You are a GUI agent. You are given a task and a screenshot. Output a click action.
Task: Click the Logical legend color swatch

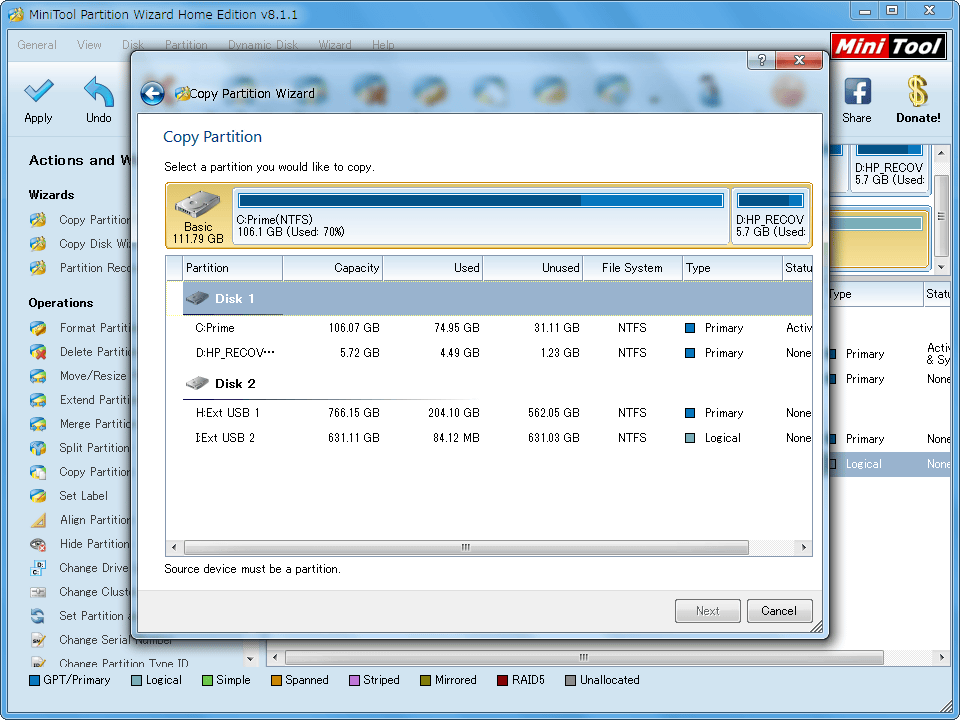tap(137, 680)
